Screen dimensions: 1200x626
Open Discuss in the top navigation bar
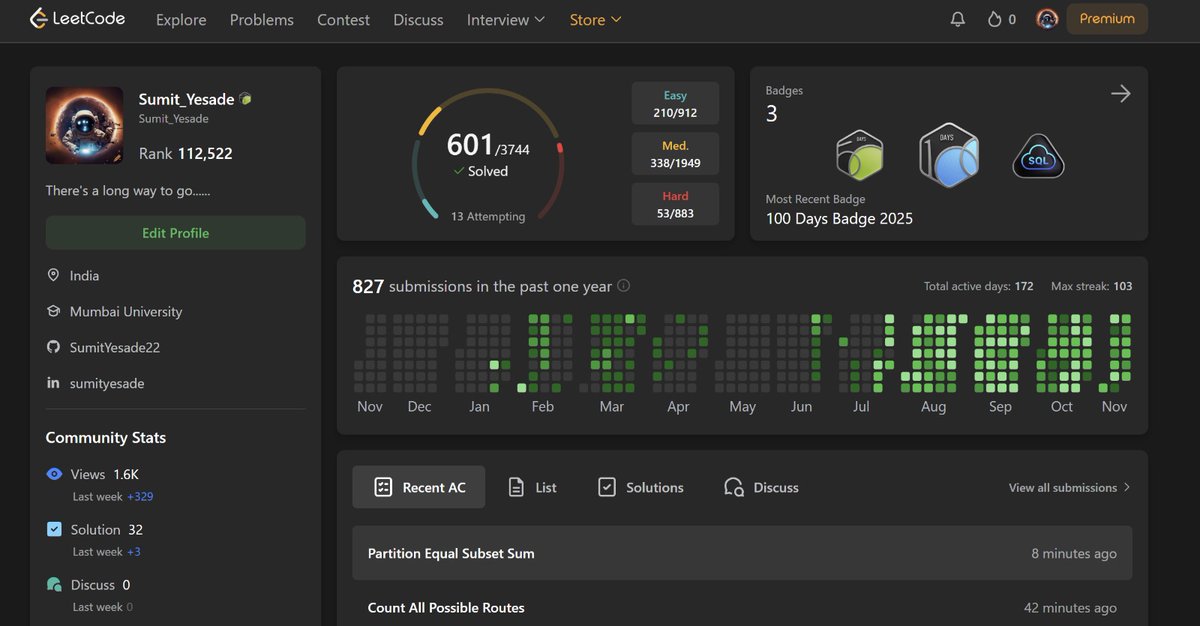click(x=418, y=20)
